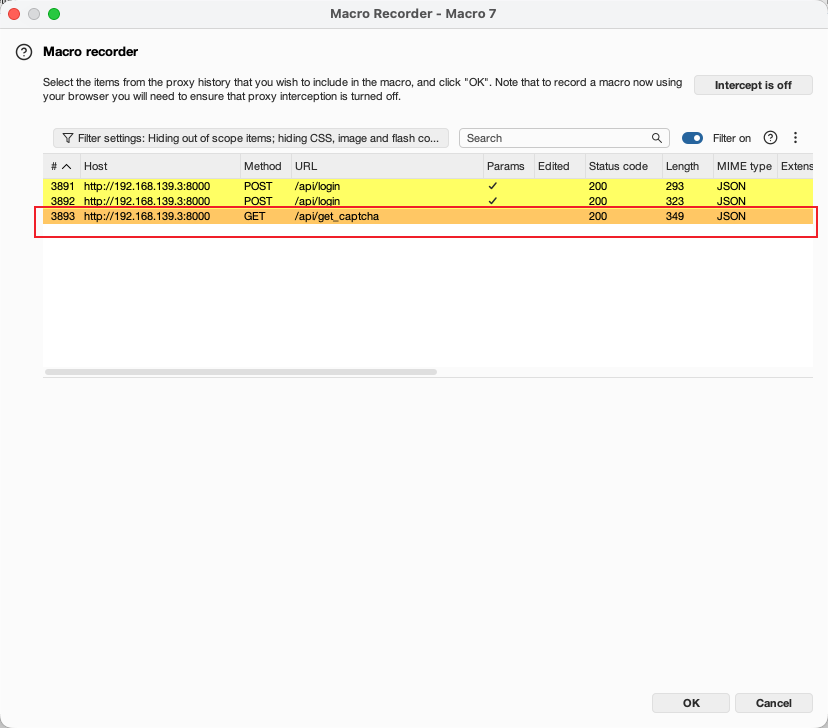Sort by Edited column header
The image size is (828, 728).
pos(560,166)
